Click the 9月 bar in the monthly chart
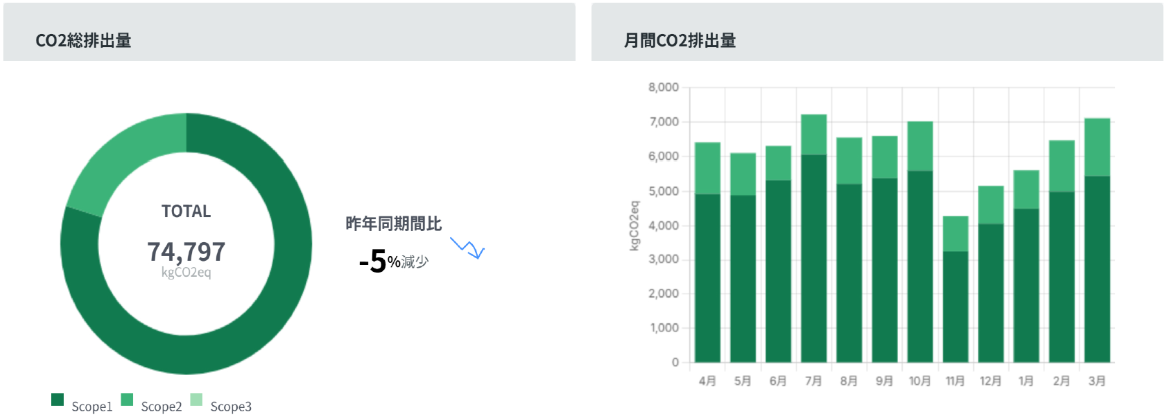The image size is (1170, 417). click(x=885, y=249)
